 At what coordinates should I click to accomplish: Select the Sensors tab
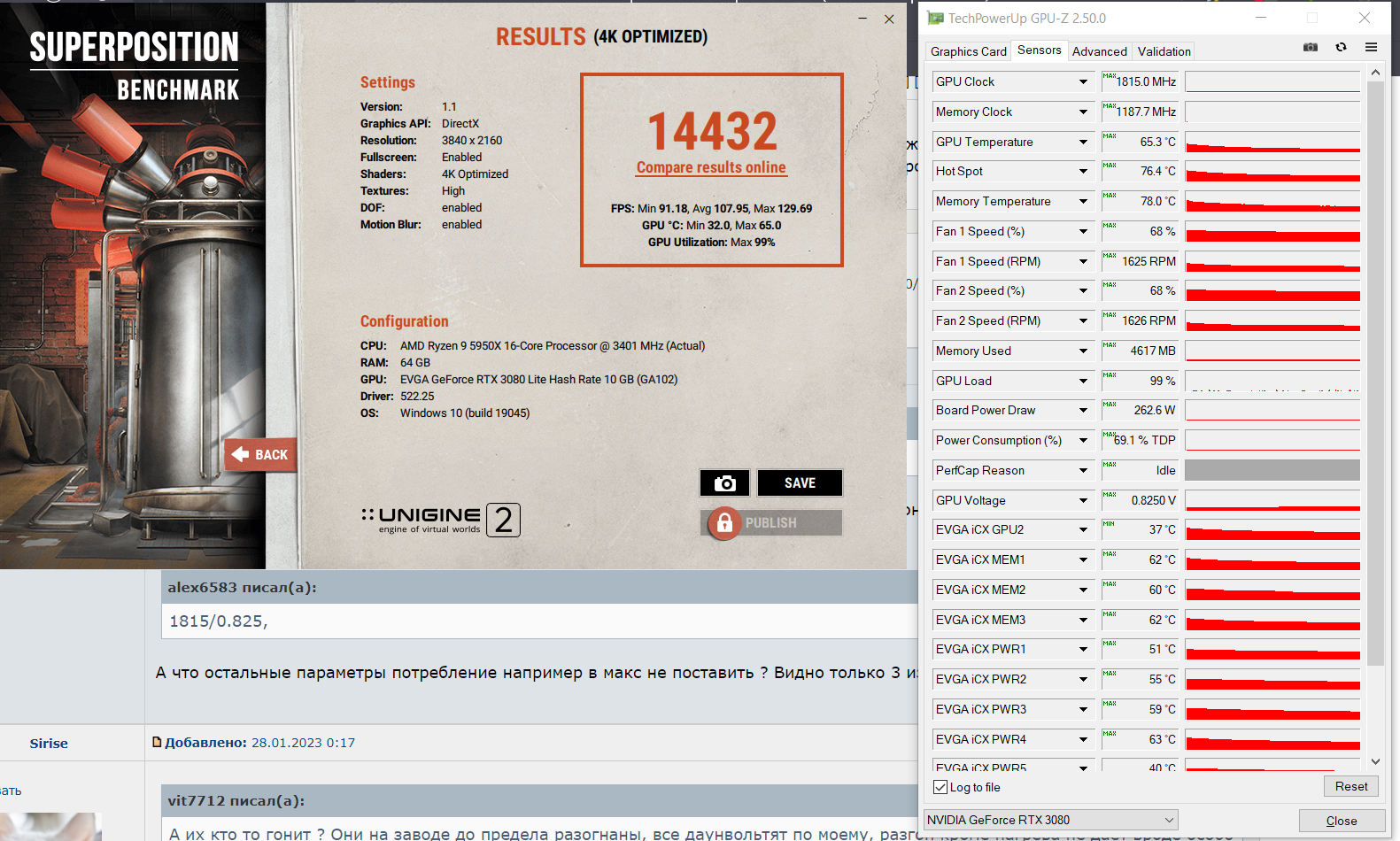tap(1040, 50)
